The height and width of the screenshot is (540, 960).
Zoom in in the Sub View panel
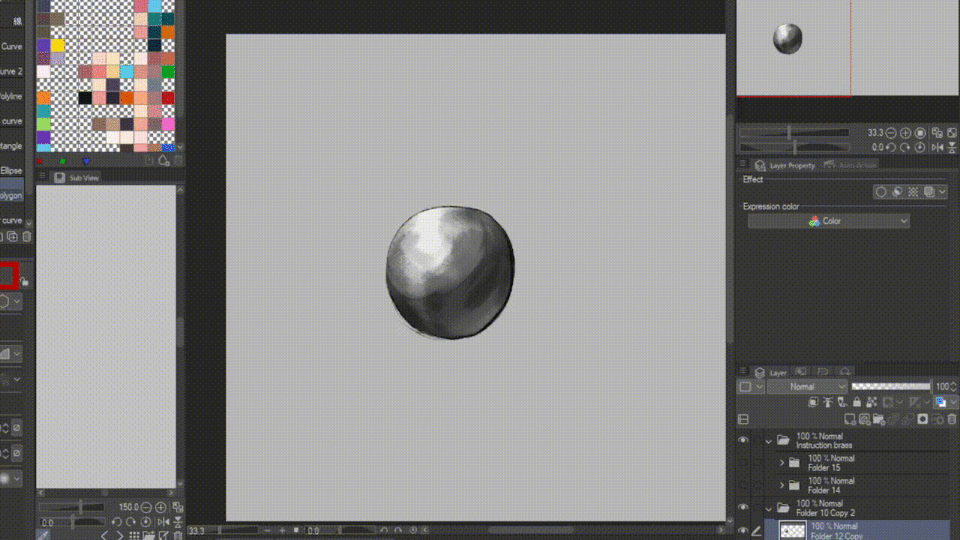[x=160, y=508]
